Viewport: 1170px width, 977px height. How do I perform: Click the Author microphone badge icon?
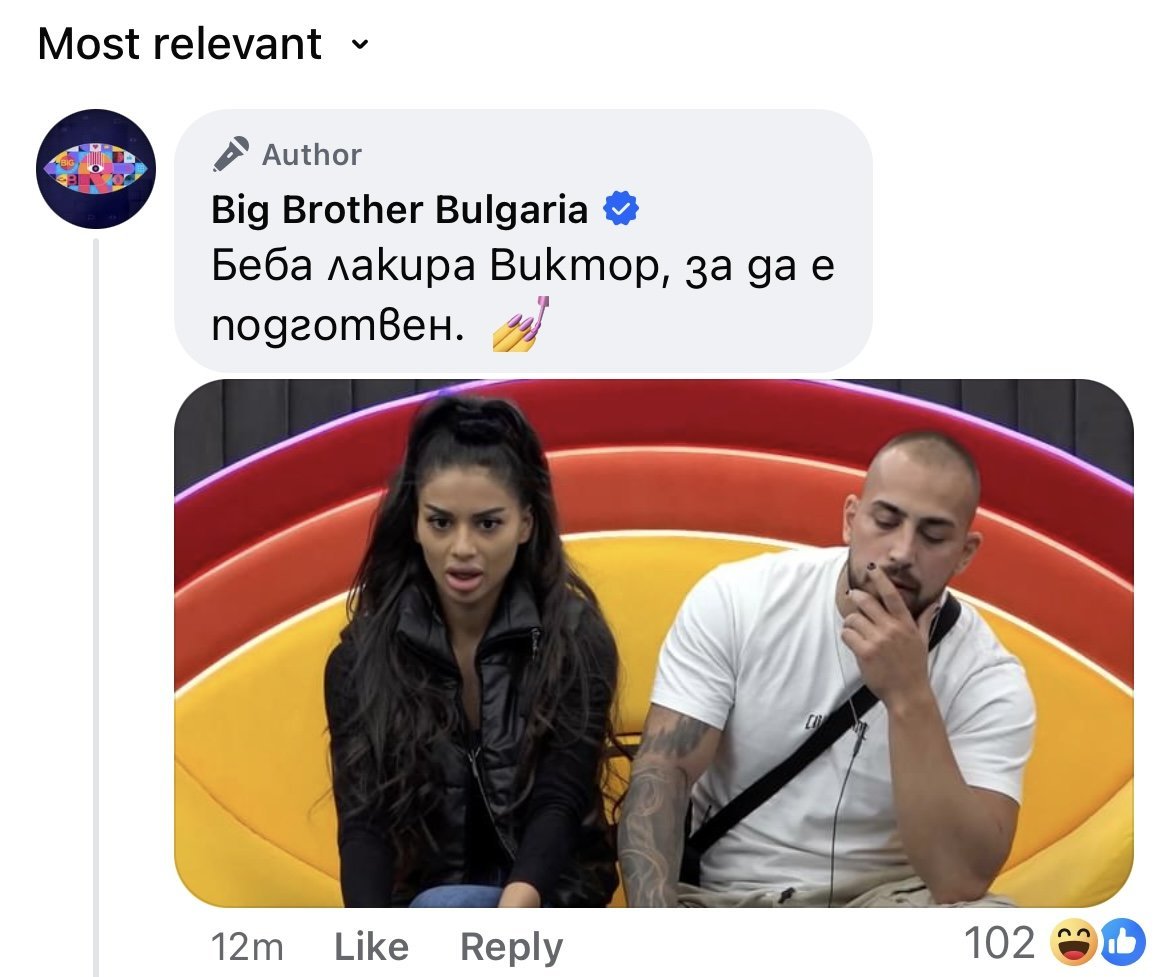coord(231,154)
